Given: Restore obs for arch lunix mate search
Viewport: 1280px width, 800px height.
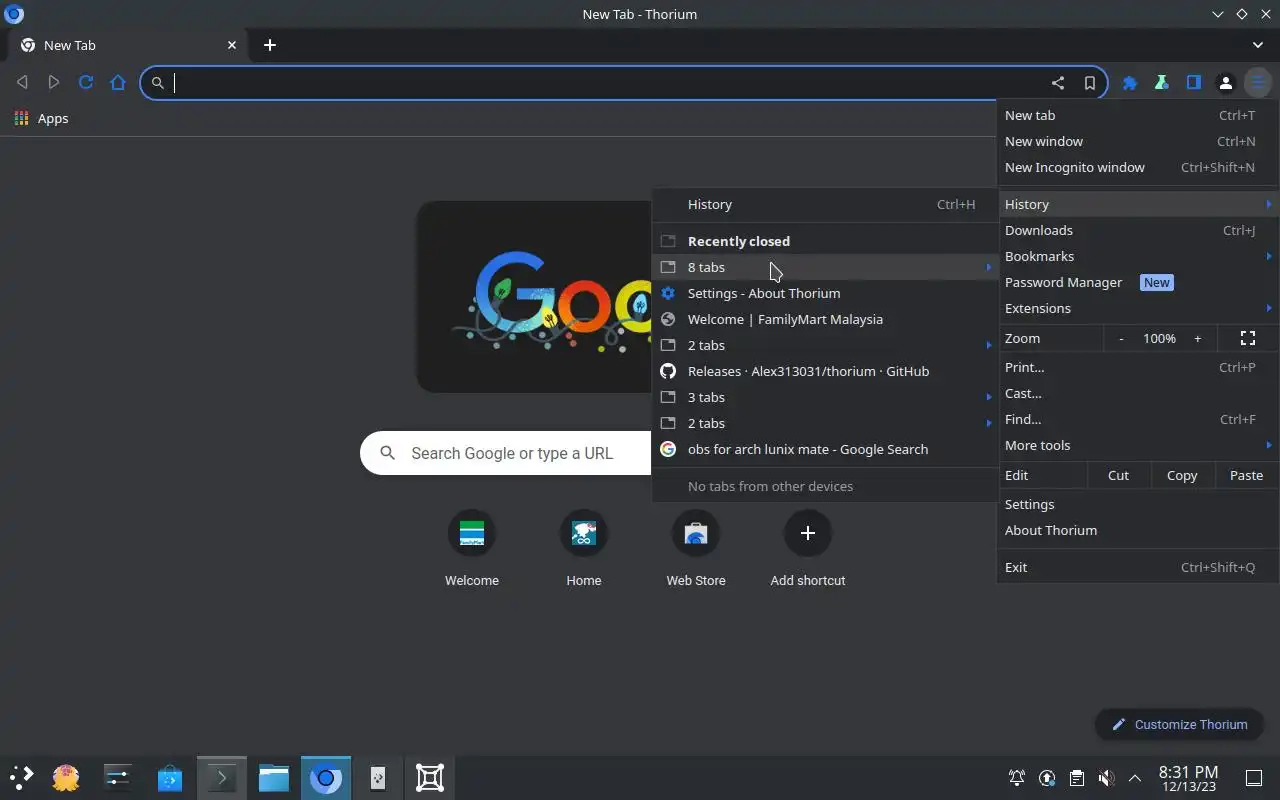Looking at the screenshot, I should [x=825, y=449].
